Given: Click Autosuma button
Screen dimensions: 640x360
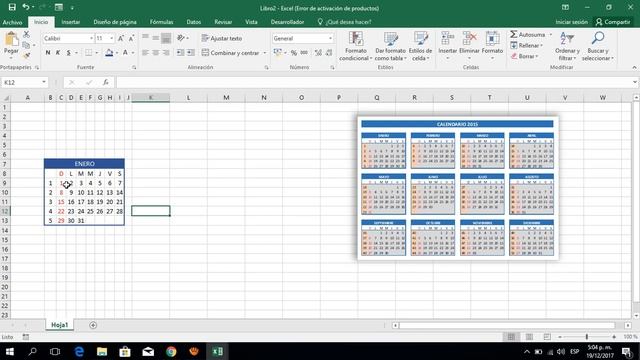Looking at the screenshot, I should [527, 35].
